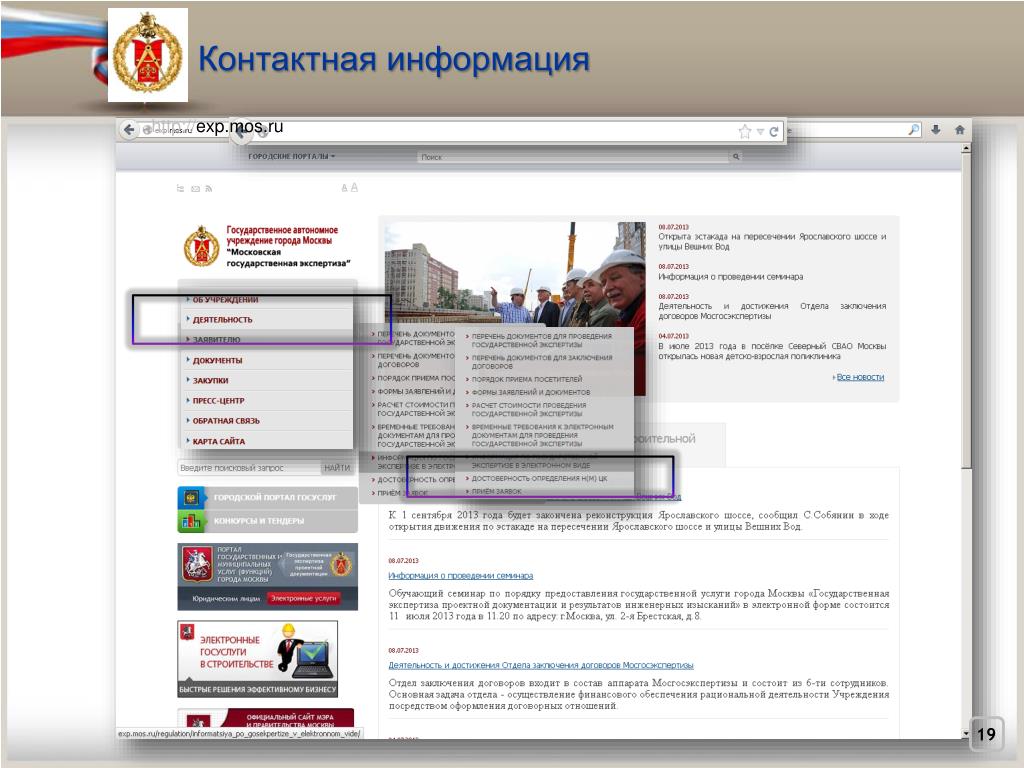Select submenu Достоверность определения Н(М) ЦК
Screen dimensions: 1024x768
point(539,479)
